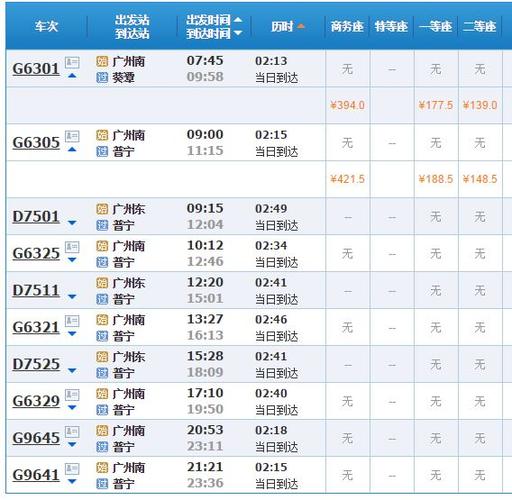
Task: Expand price details for D7525
Action: pos(72,370)
